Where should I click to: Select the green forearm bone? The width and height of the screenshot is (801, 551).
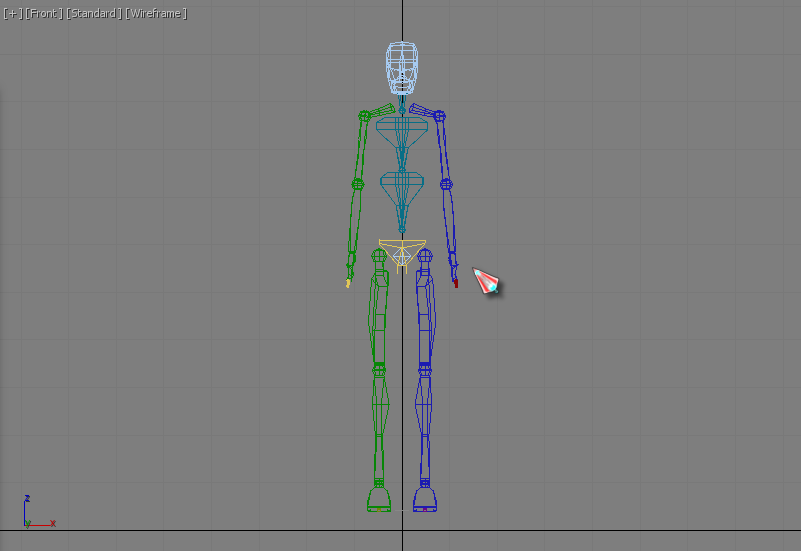point(355,221)
